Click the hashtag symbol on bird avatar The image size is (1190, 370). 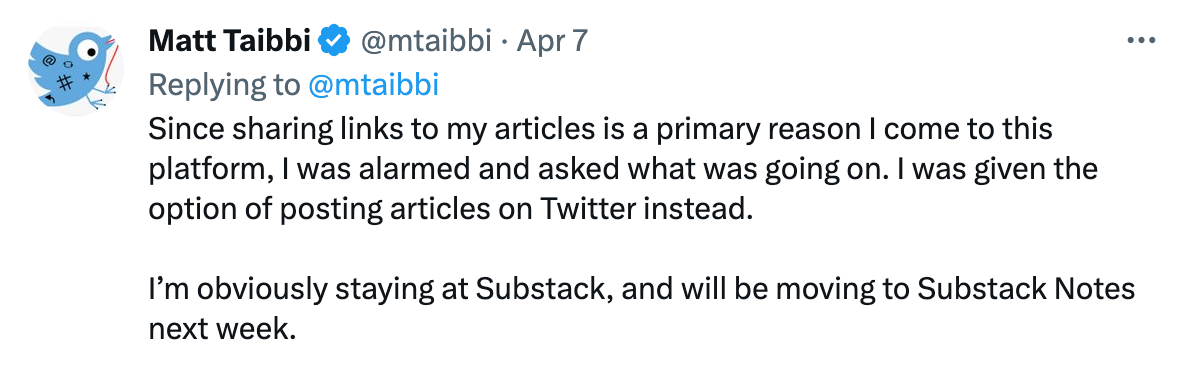[65, 84]
